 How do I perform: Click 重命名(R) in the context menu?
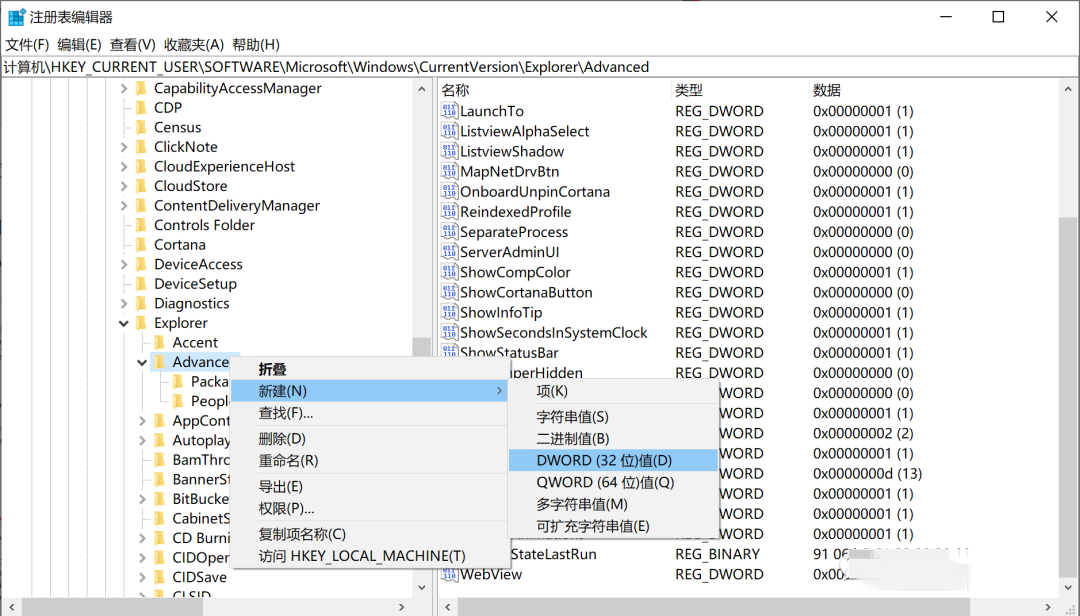click(x=369, y=461)
